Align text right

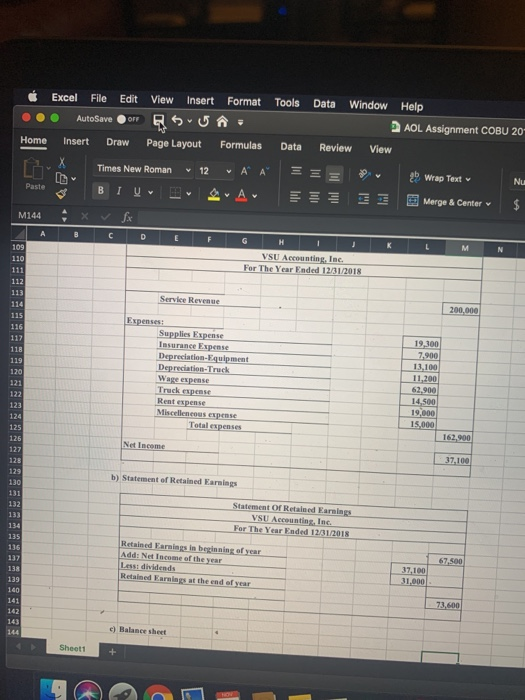[x=333, y=198]
